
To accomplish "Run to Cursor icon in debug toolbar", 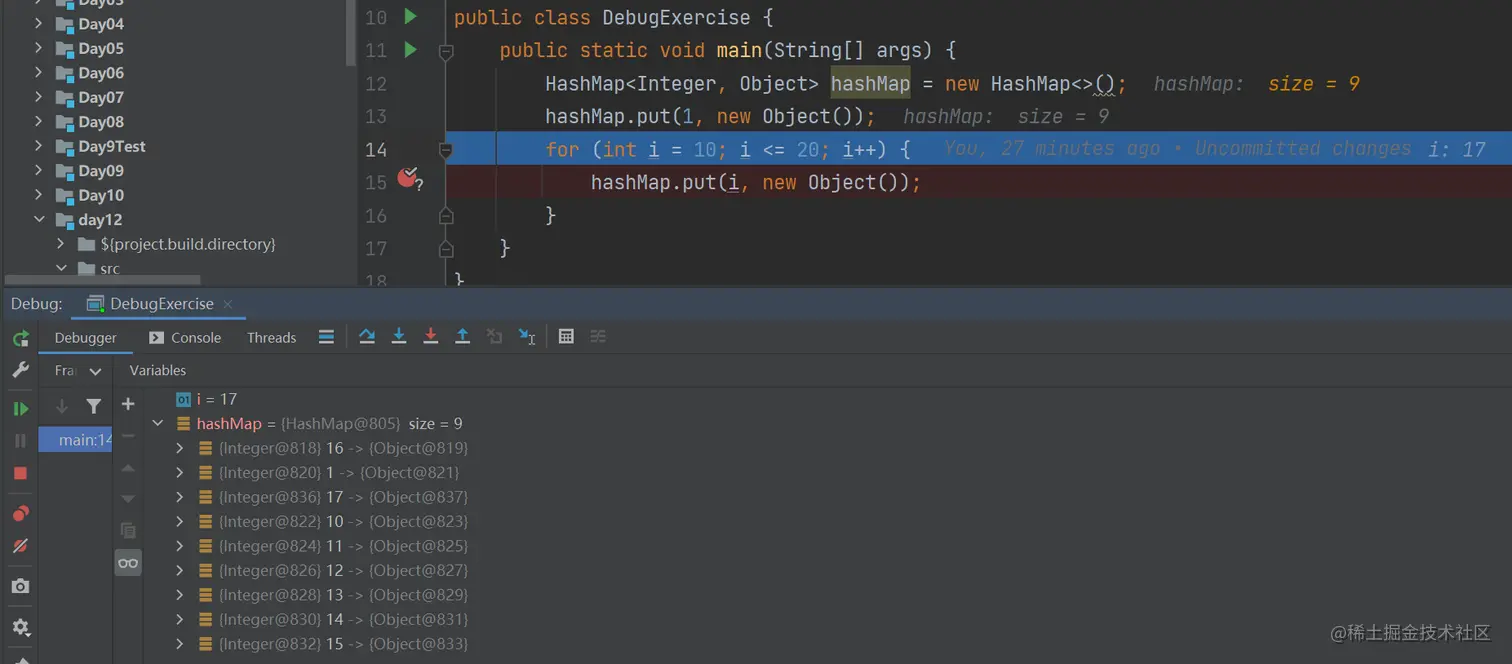I will point(527,337).
